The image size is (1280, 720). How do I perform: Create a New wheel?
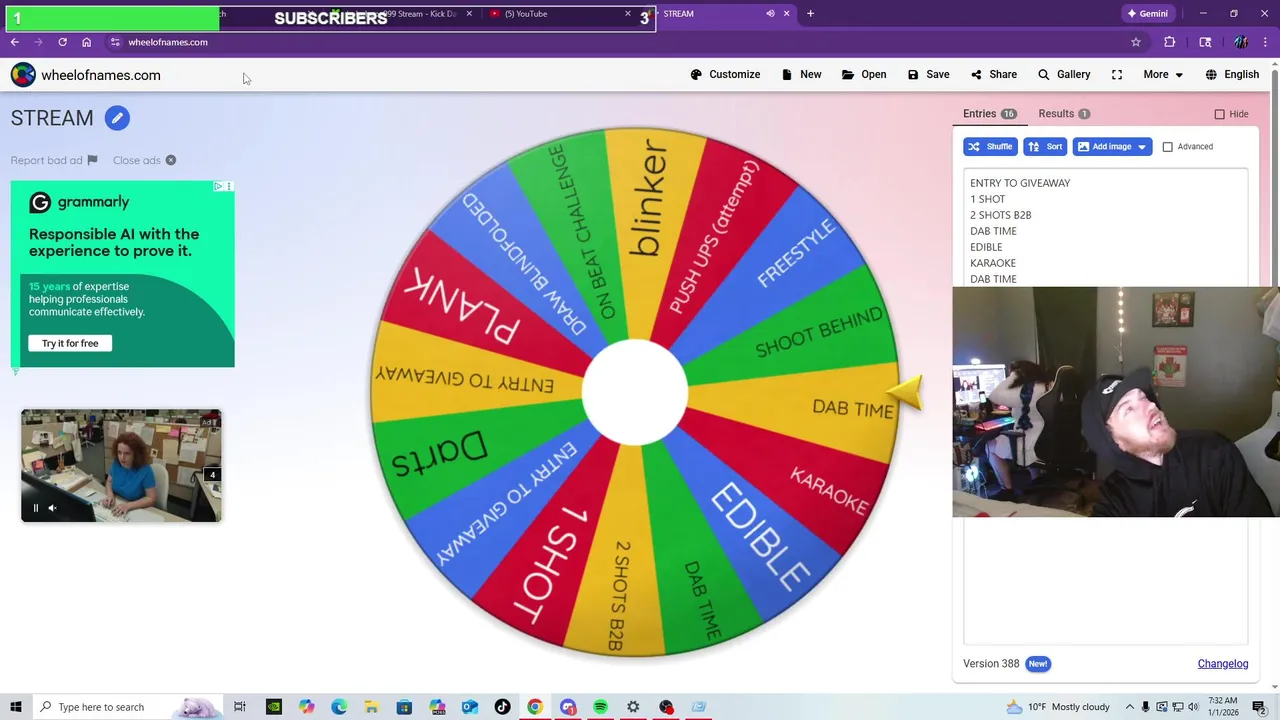(801, 74)
